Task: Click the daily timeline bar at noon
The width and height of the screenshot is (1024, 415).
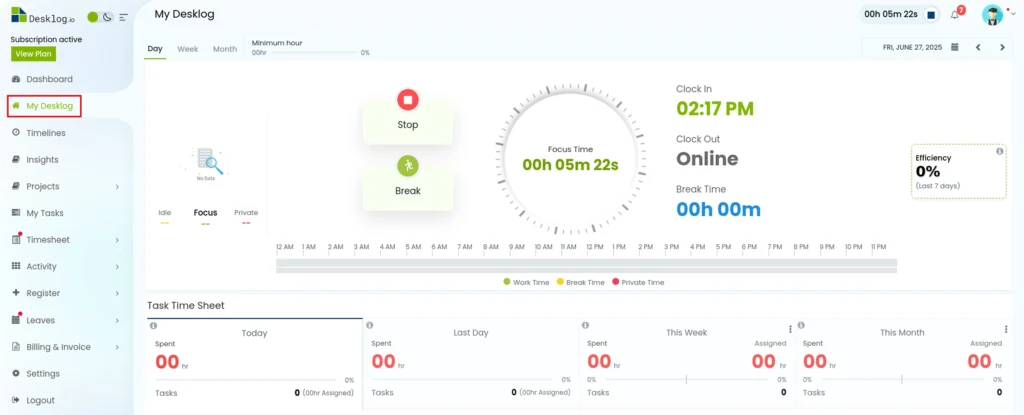Action: tap(594, 265)
